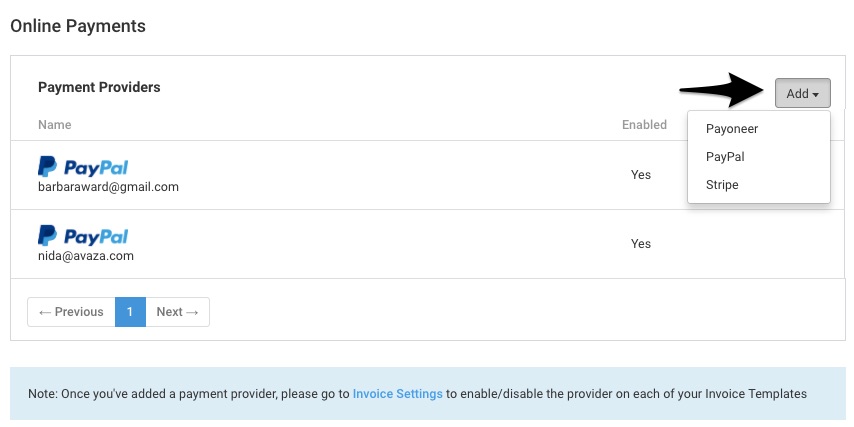Image resolution: width=854 pixels, height=427 pixels.
Task: Open the Add payment provider dropdown
Action: click(802, 93)
